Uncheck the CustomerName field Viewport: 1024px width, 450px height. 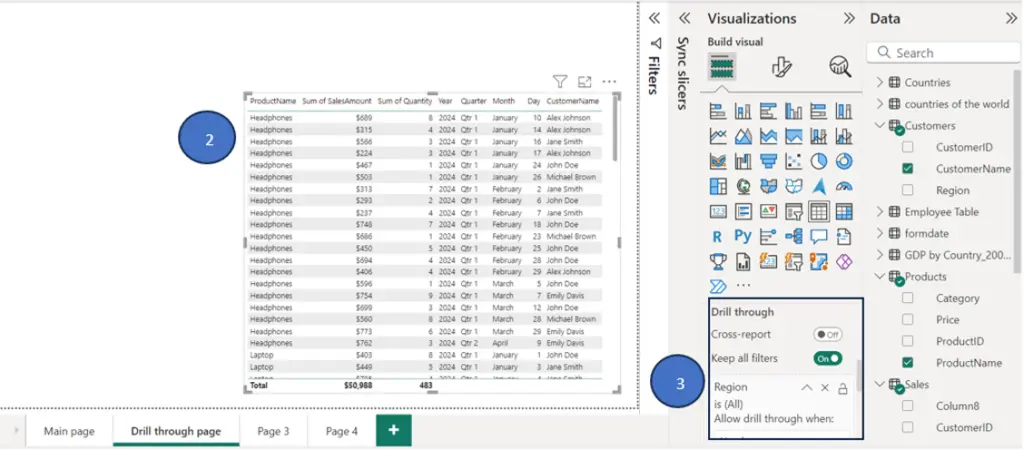tap(908, 169)
